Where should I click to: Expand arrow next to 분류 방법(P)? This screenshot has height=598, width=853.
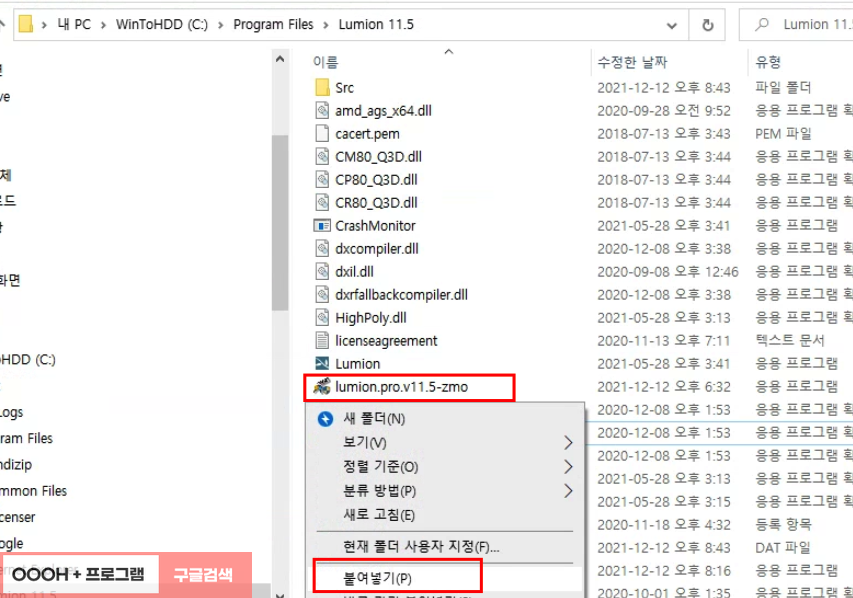click(x=568, y=491)
